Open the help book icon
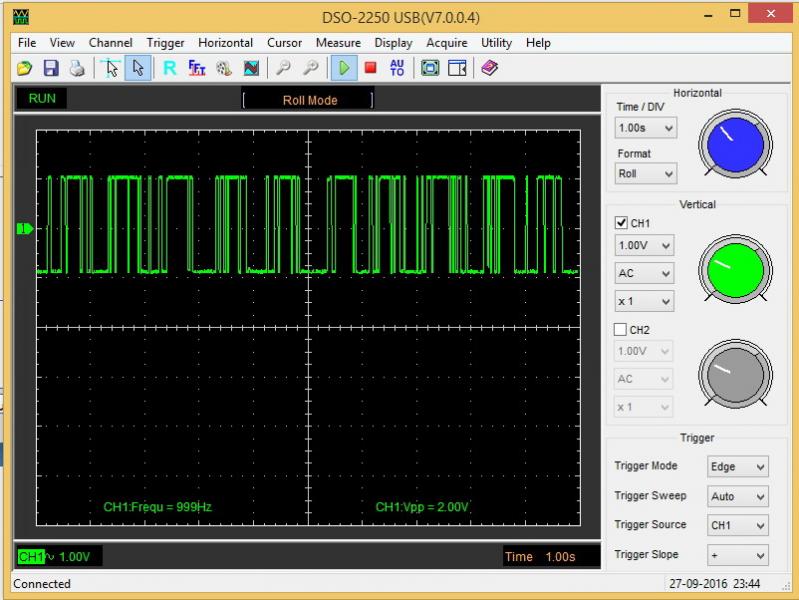The image size is (799, 600). [490, 68]
